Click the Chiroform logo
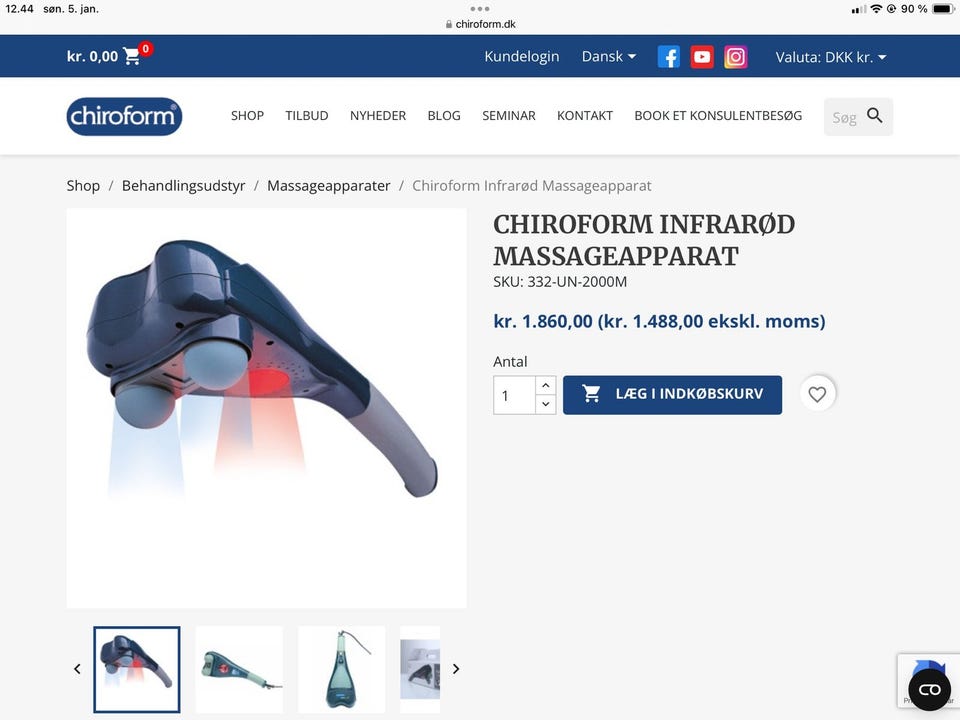The width and height of the screenshot is (960, 720). (124, 116)
